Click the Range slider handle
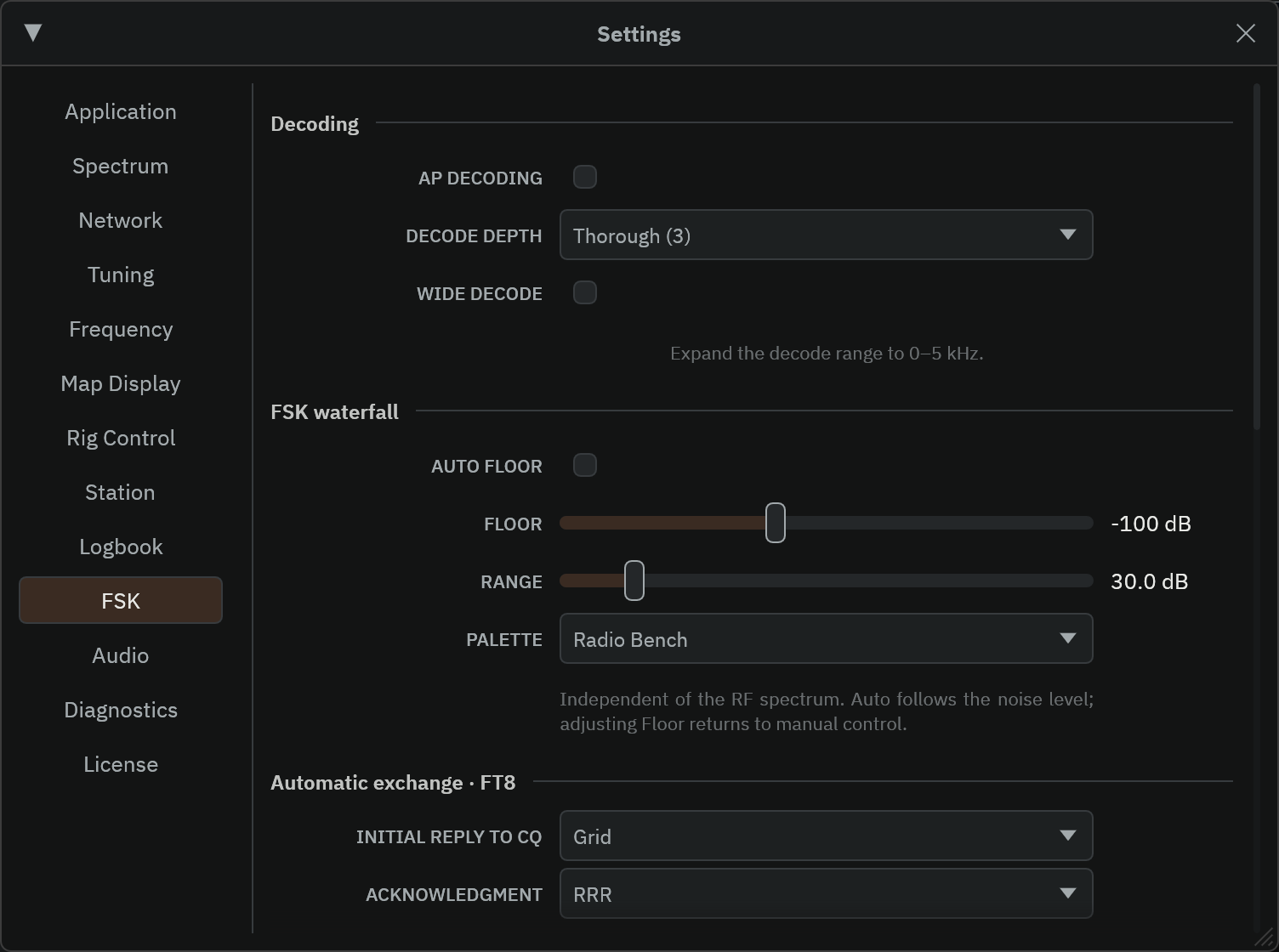 634,581
